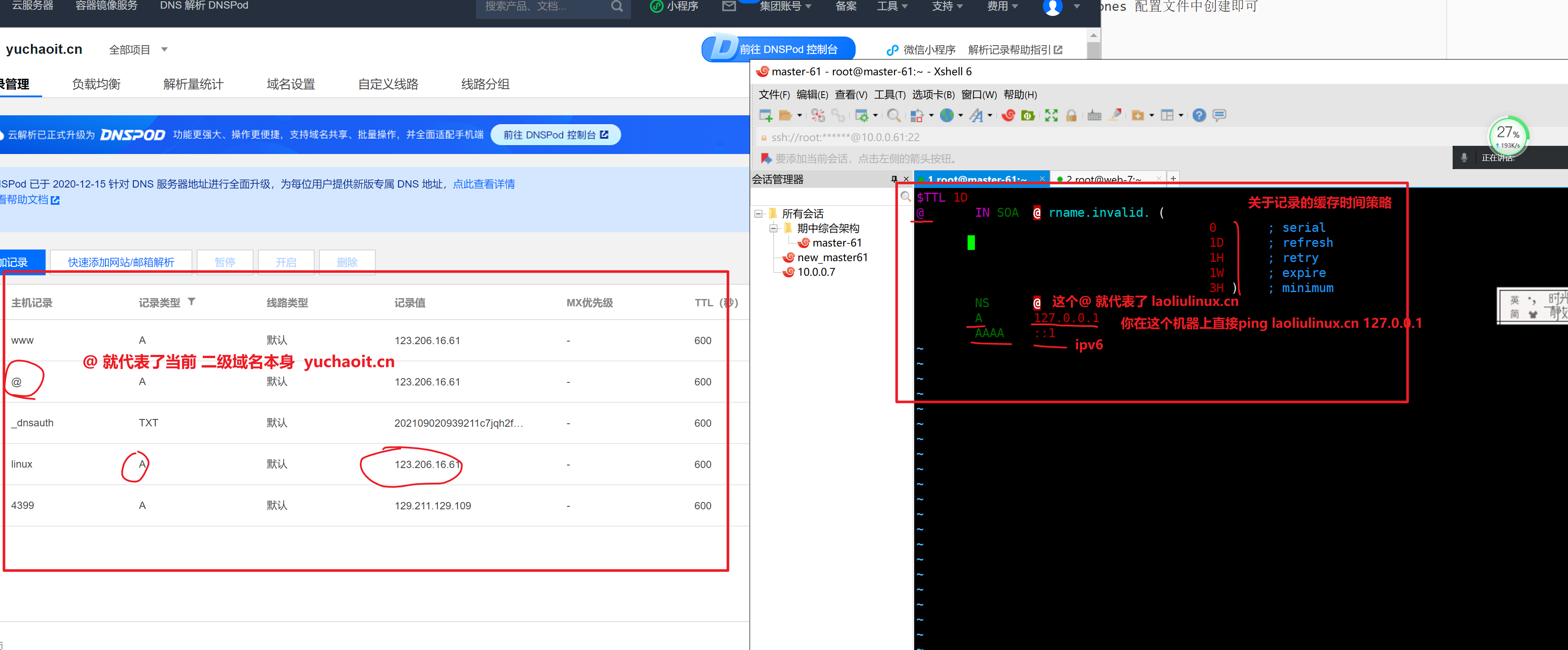Open 解析记录帮助指引 link
1568x650 pixels.
(x=1014, y=50)
